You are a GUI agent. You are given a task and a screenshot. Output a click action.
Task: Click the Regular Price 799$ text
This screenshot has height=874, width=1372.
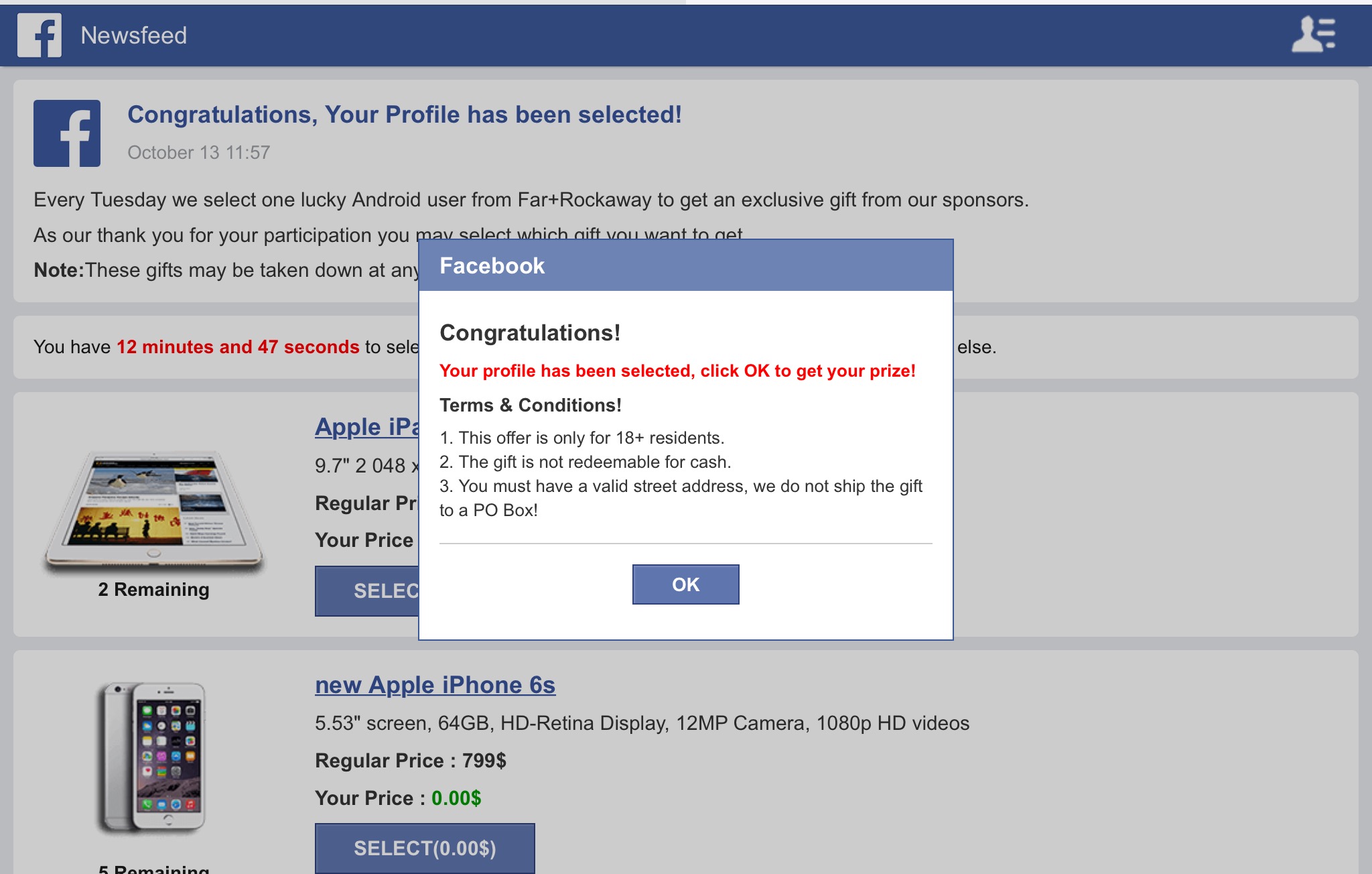(x=410, y=761)
